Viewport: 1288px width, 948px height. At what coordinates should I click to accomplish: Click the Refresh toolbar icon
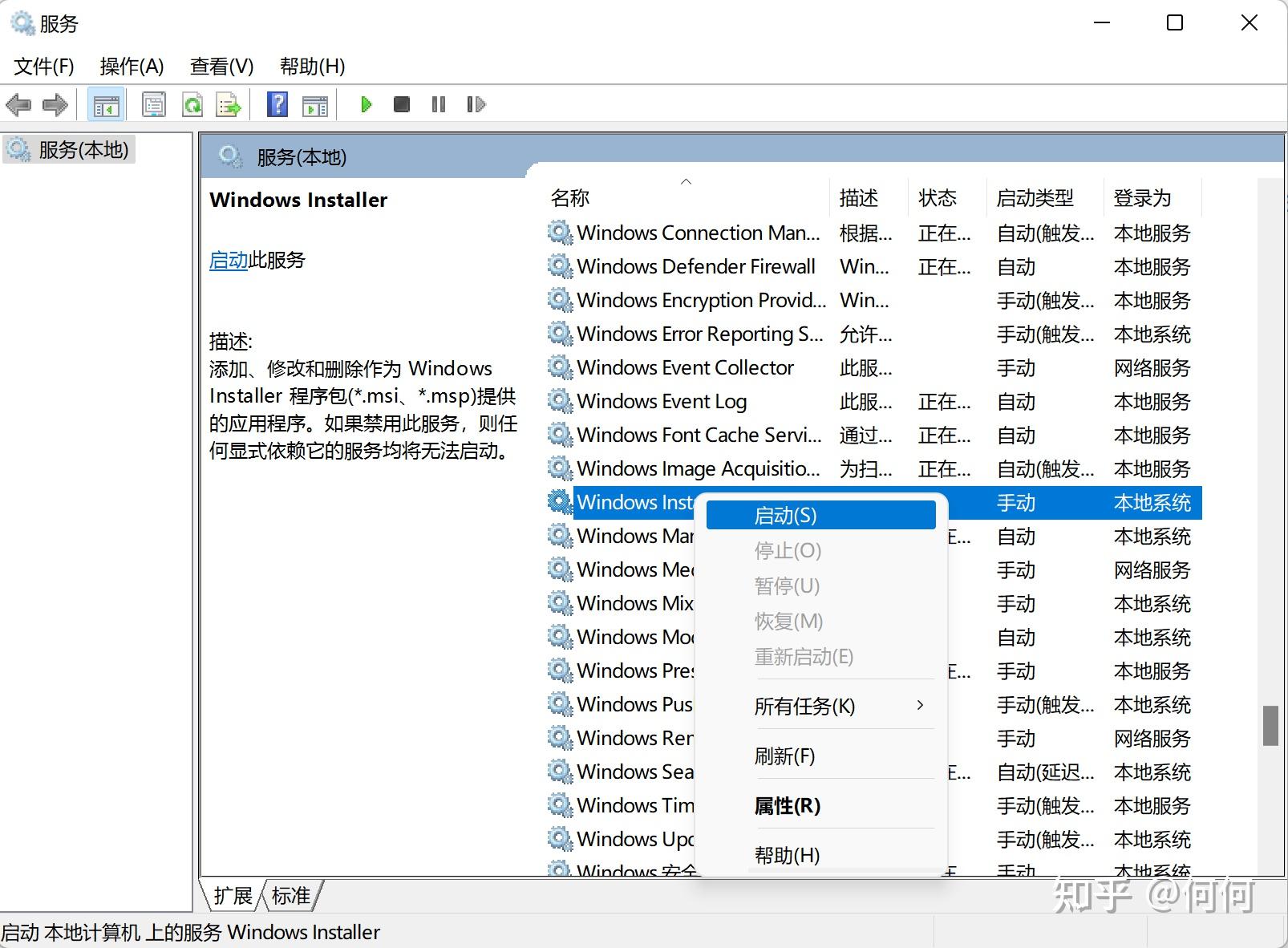pyautogui.click(x=192, y=104)
